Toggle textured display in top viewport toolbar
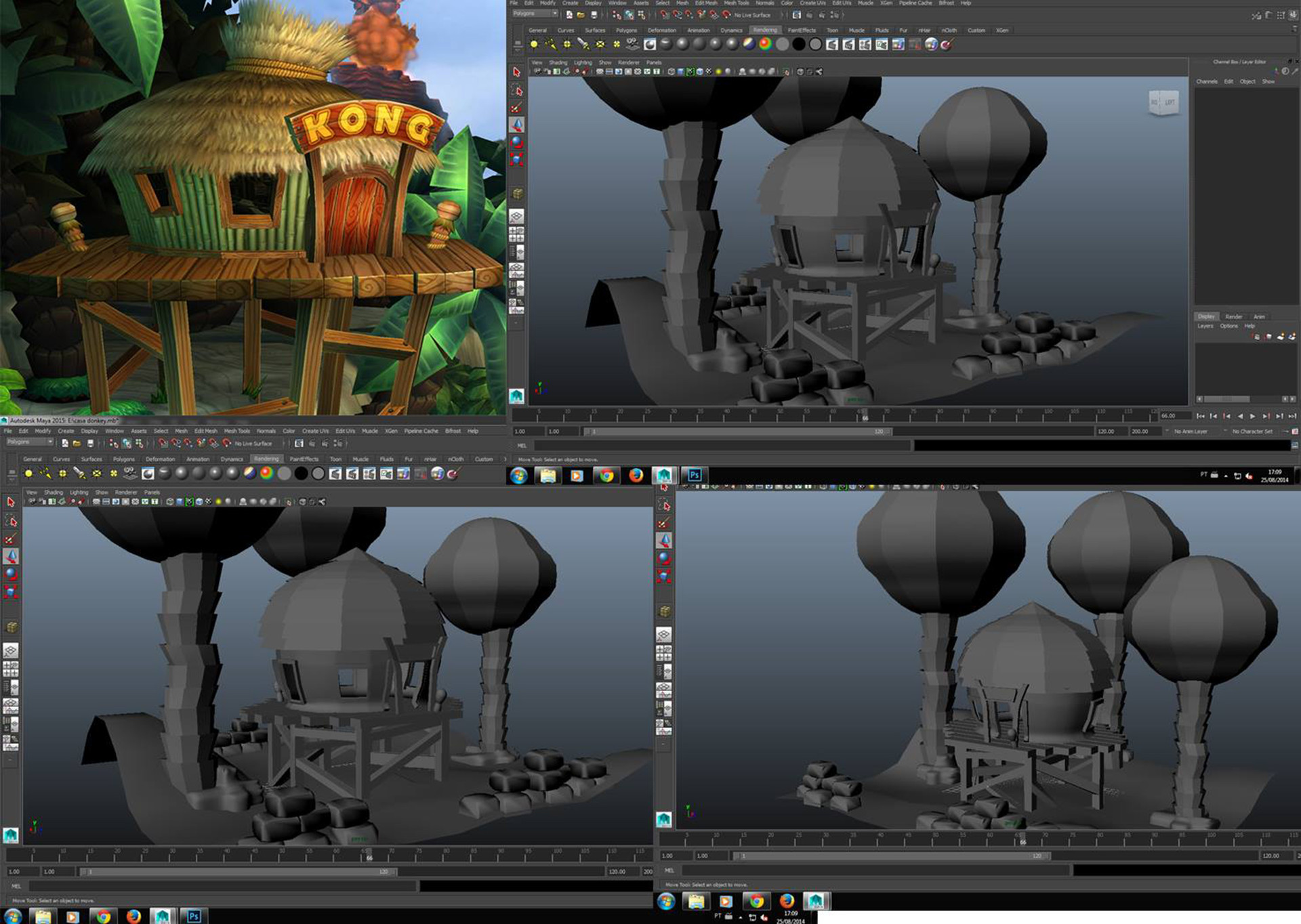The width and height of the screenshot is (1301, 924). point(709,71)
